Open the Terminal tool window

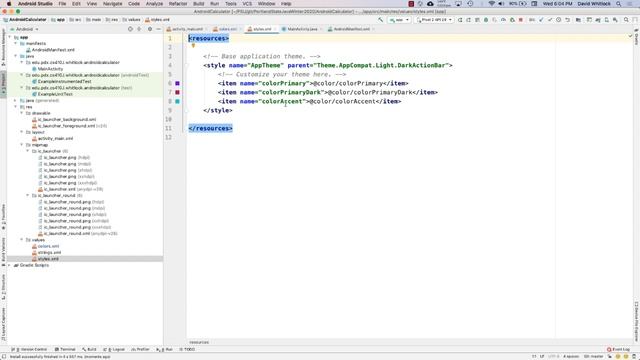coord(65,349)
